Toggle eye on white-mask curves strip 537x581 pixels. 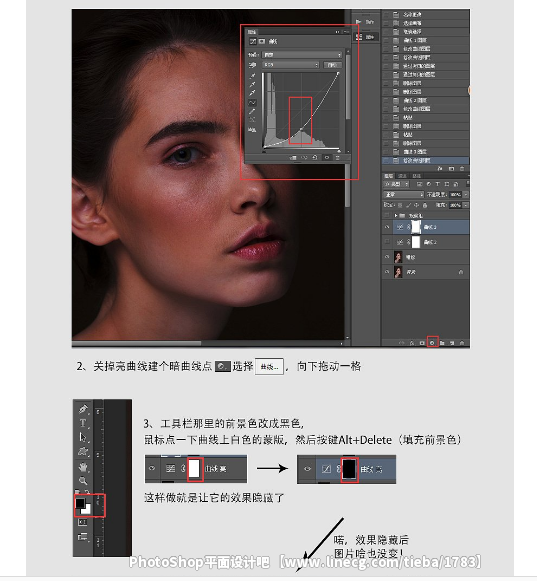[152, 468]
